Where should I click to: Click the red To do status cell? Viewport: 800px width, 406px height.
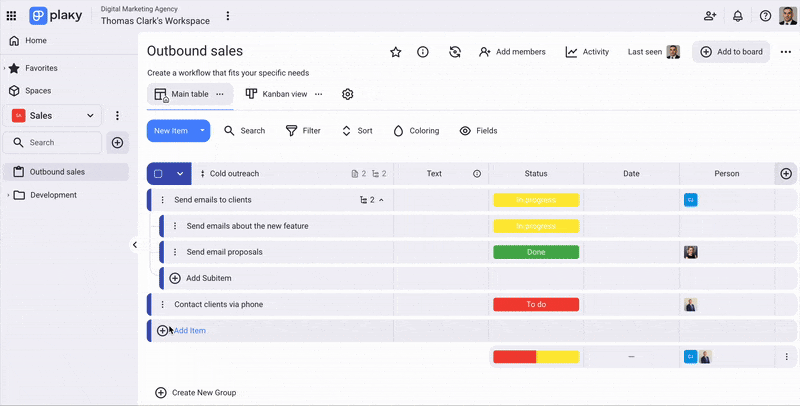tap(536, 305)
